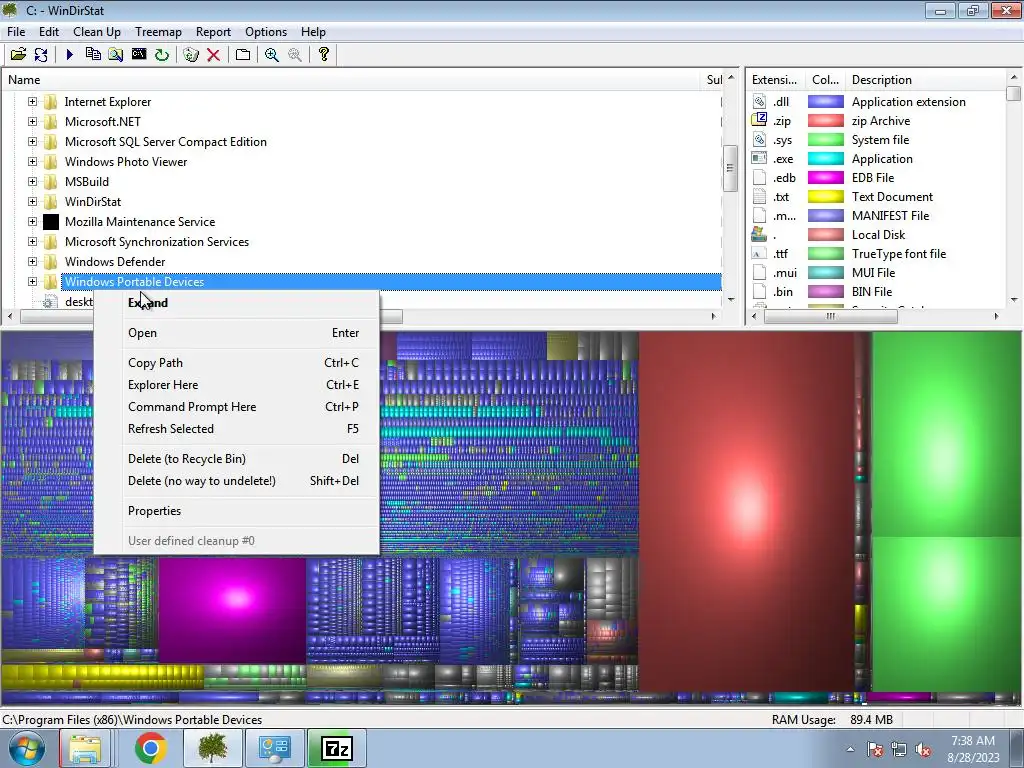The height and width of the screenshot is (768, 1024).
Task: Click the Action Center flag tray icon
Action: [874, 750]
